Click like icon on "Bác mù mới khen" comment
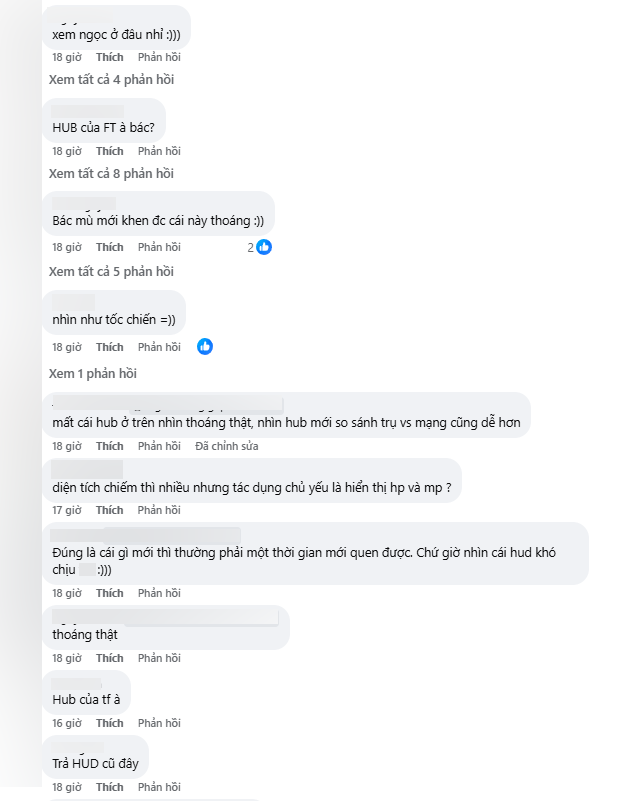 (264, 247)
